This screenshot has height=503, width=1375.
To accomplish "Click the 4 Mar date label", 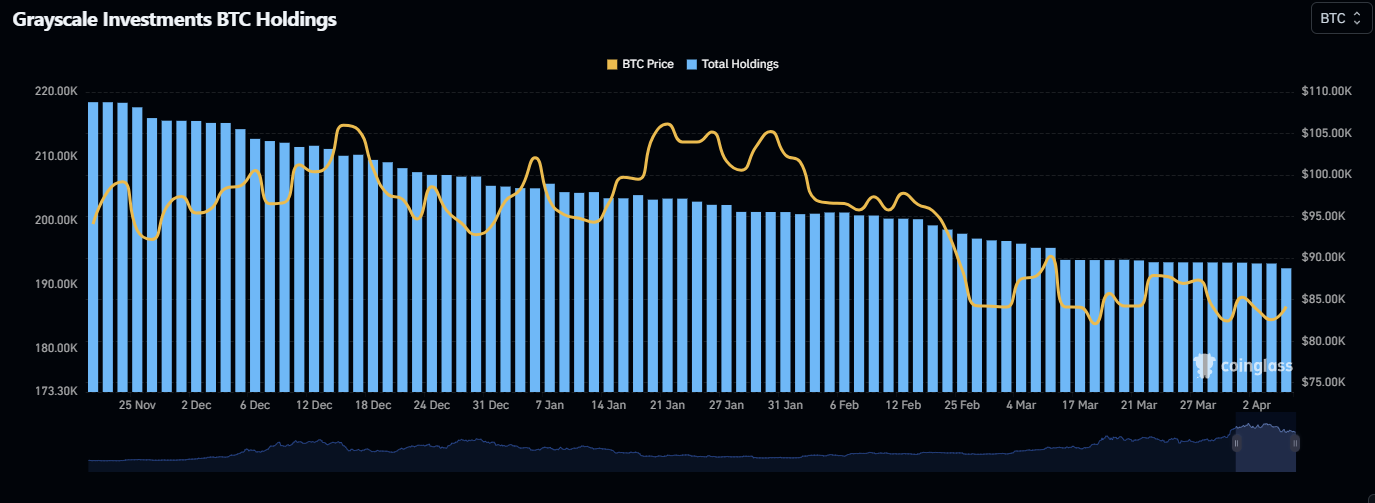I will (x=1021, y=405).
